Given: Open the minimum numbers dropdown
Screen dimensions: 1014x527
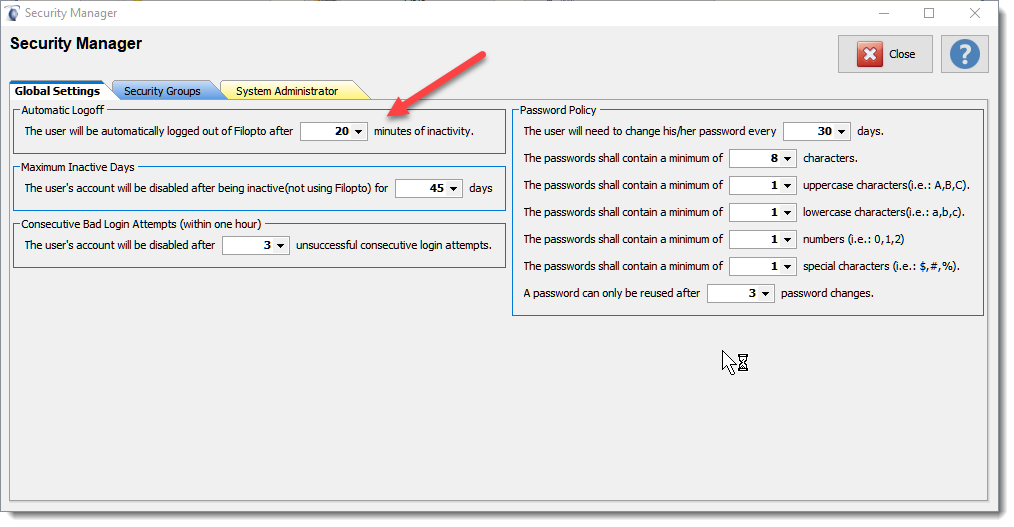Looking at the screenshot, I should (763, 239).
